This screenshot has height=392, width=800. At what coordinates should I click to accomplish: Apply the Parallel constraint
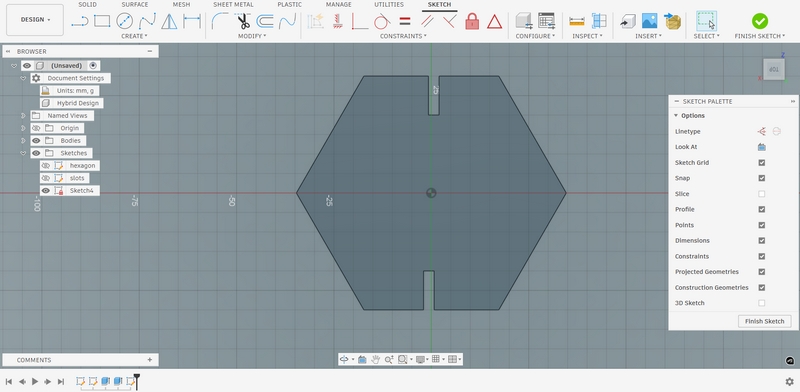[427, 21]
